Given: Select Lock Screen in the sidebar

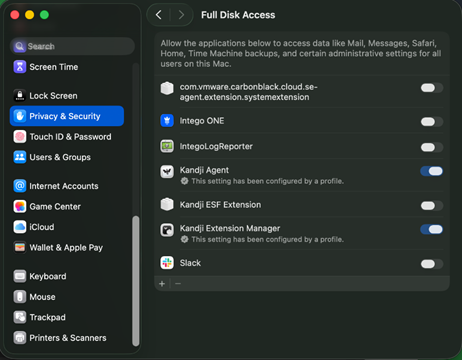Looking at the screenshot, I should [67, 96].
